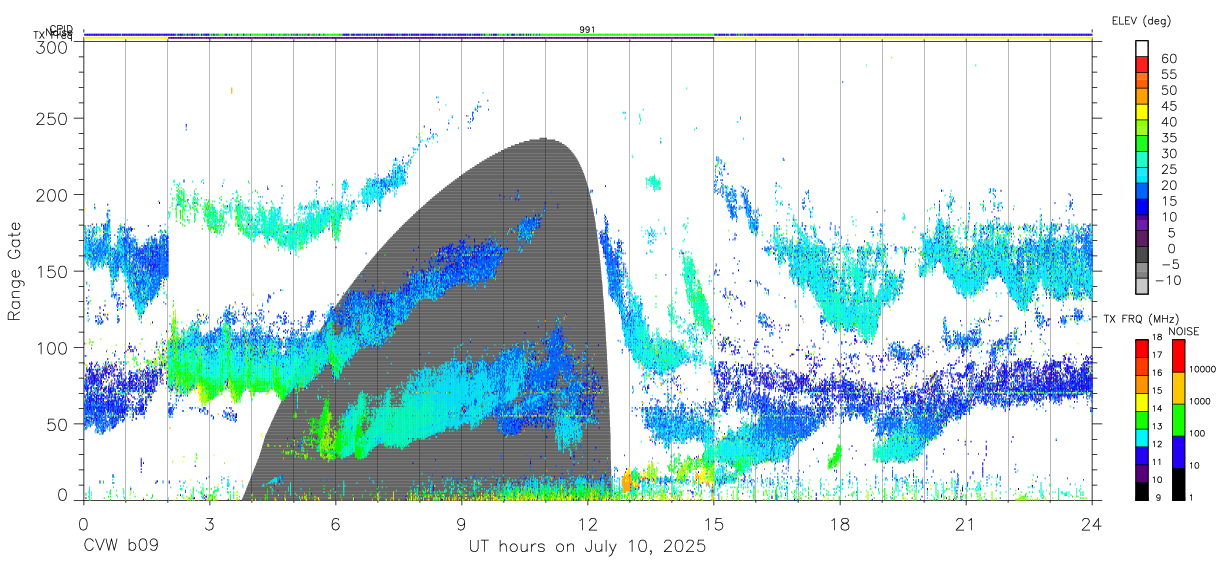The image size is (1228, 567).
Task: Click the '6' tick label on the UT hours axis
Action: [335, 524]
